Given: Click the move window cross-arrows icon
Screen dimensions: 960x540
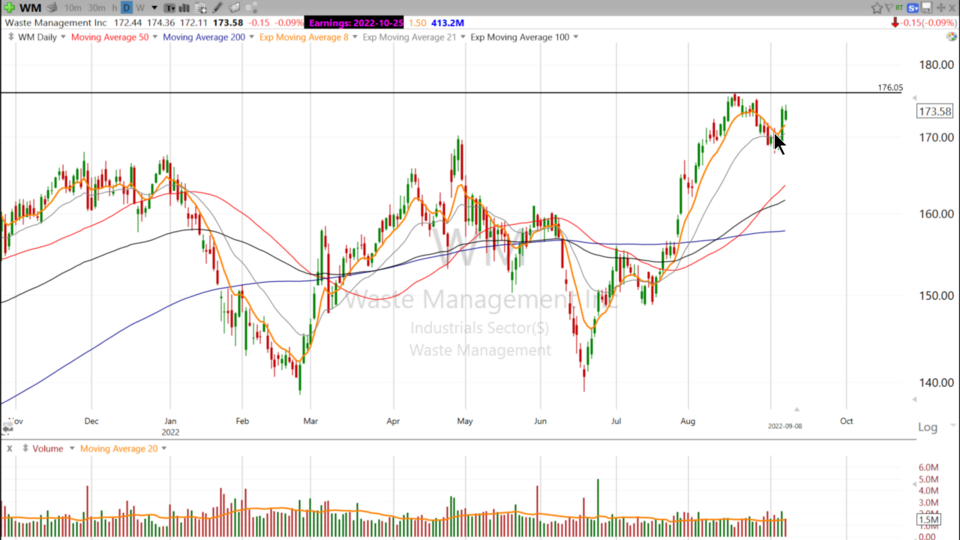Looking at the screenshot, I should tap(941, 8).
